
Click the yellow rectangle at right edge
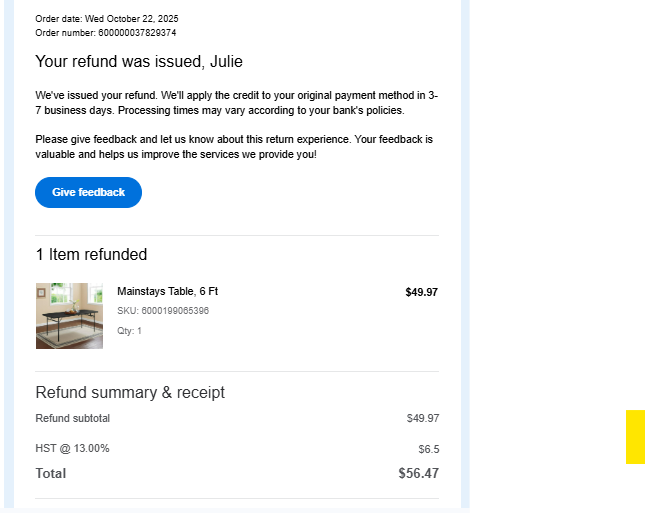click(x=635, y=437)
